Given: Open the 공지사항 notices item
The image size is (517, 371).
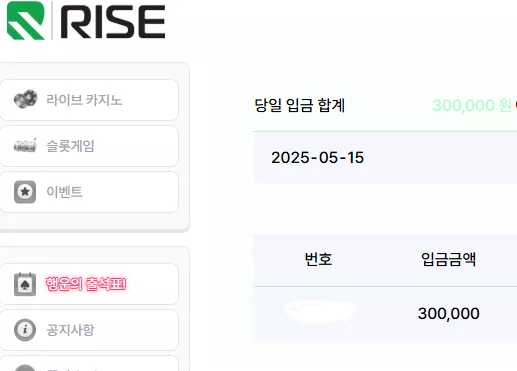Looking at the screenshot, I should pos(89,330).
